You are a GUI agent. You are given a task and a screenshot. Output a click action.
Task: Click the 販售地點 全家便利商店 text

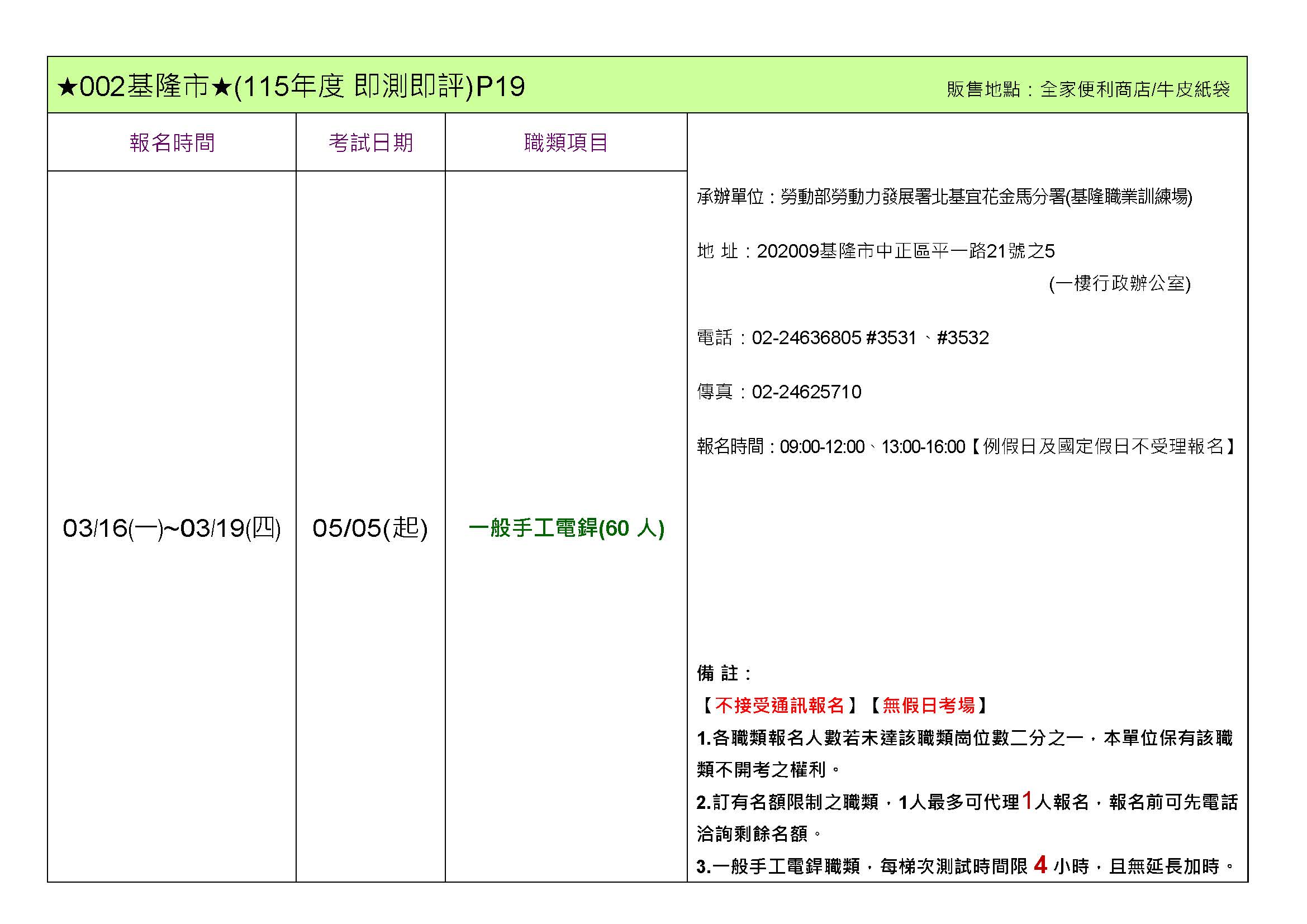(x=1088, y=89)
